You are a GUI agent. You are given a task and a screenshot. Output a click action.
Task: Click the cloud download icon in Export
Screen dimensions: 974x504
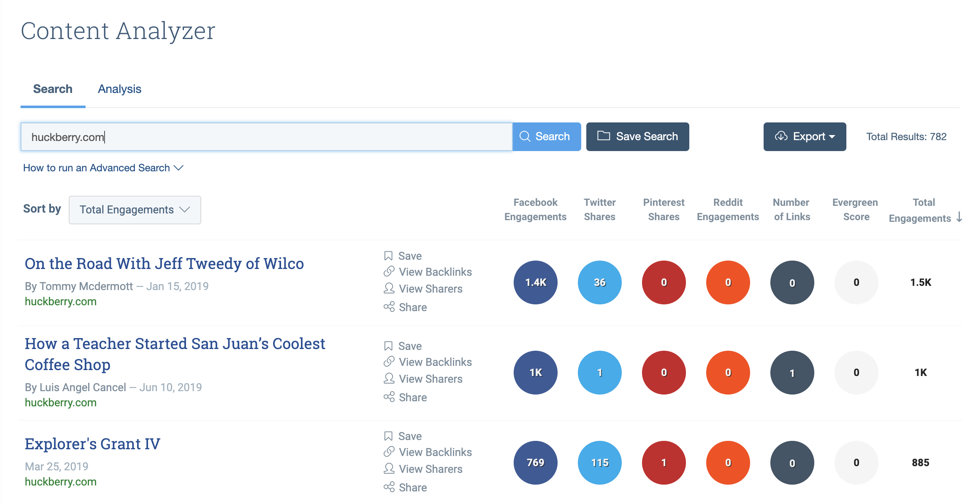[x=781, y=137]
